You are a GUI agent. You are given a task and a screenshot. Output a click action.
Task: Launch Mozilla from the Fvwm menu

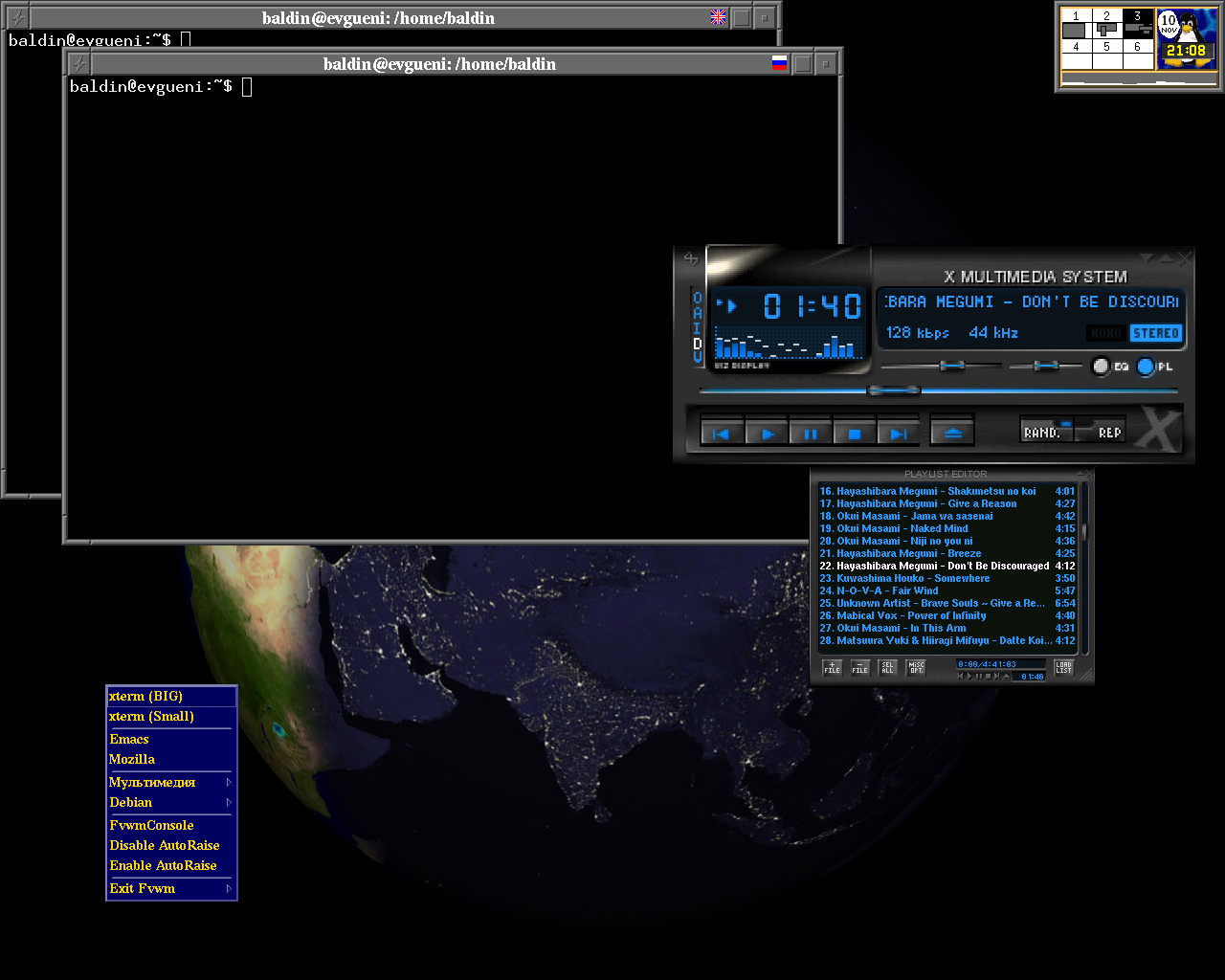[x=171, y=759]
